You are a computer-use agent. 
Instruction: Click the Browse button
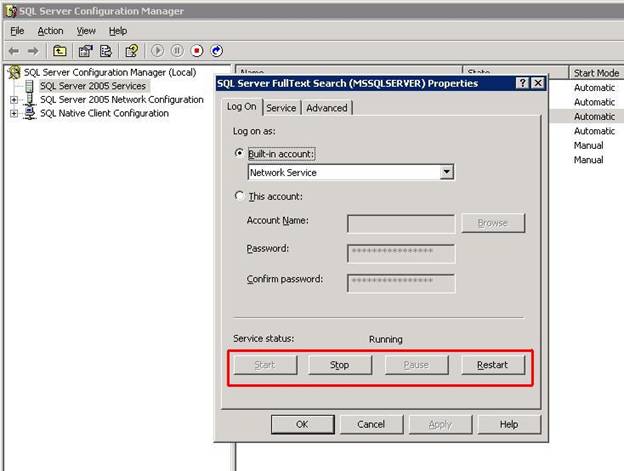point(493,223)
